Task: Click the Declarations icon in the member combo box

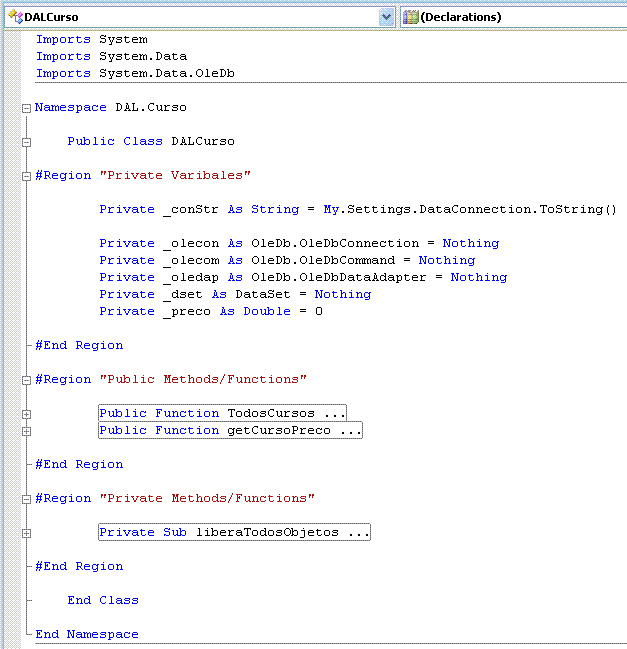Action: pos(411,17)
